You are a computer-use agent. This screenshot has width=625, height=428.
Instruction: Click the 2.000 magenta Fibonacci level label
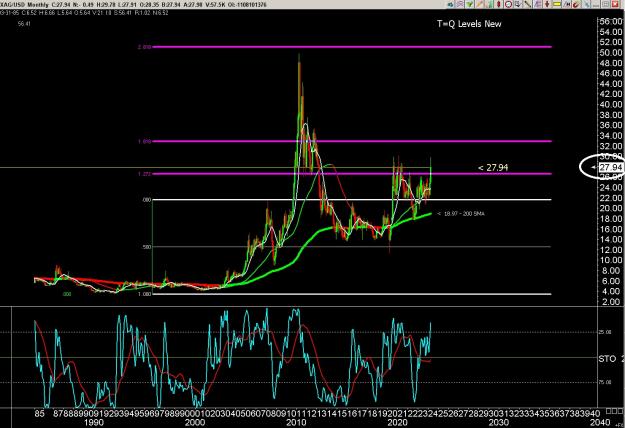144,47
